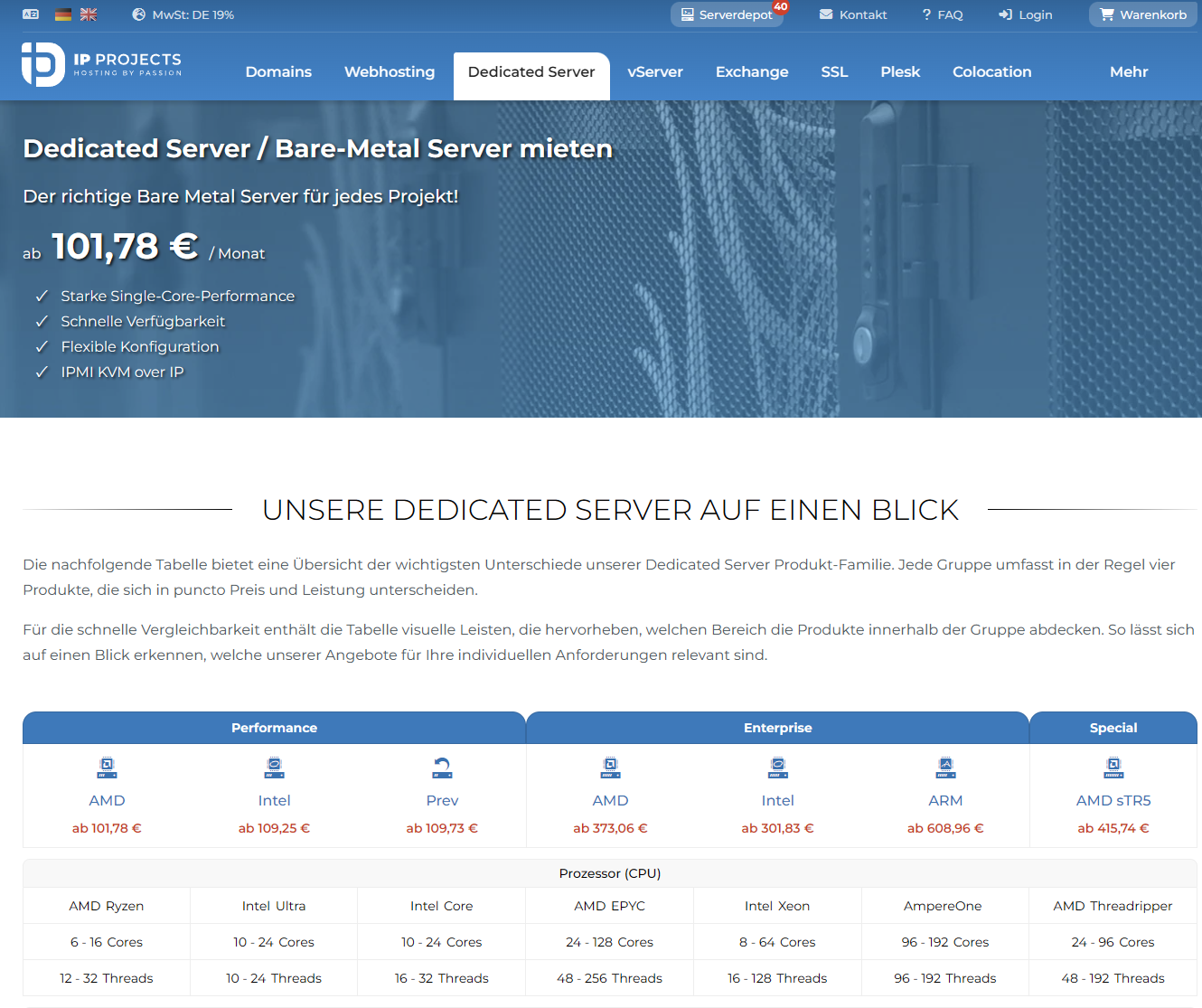This screenshot has height=1008, width=1202.
Task: Open the Colocation menu
Action: coord(991,71)
